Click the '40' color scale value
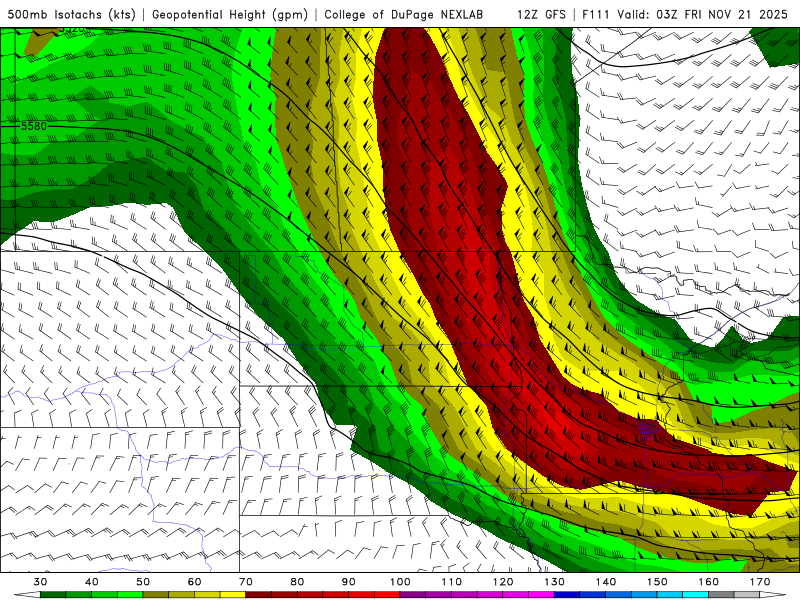 92,582
